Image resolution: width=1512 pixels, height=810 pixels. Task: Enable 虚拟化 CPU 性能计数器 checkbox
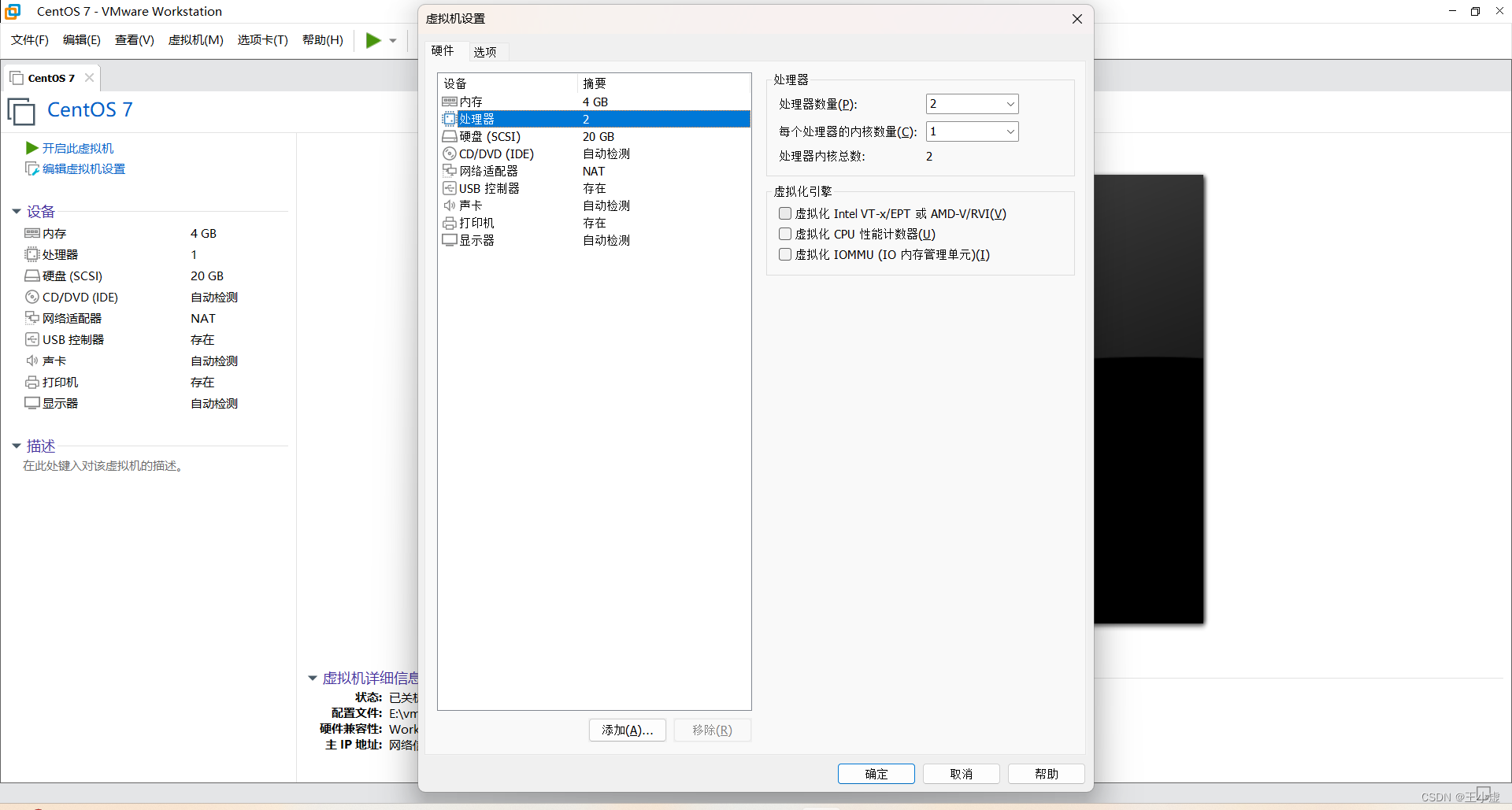(x=785, y=234)
